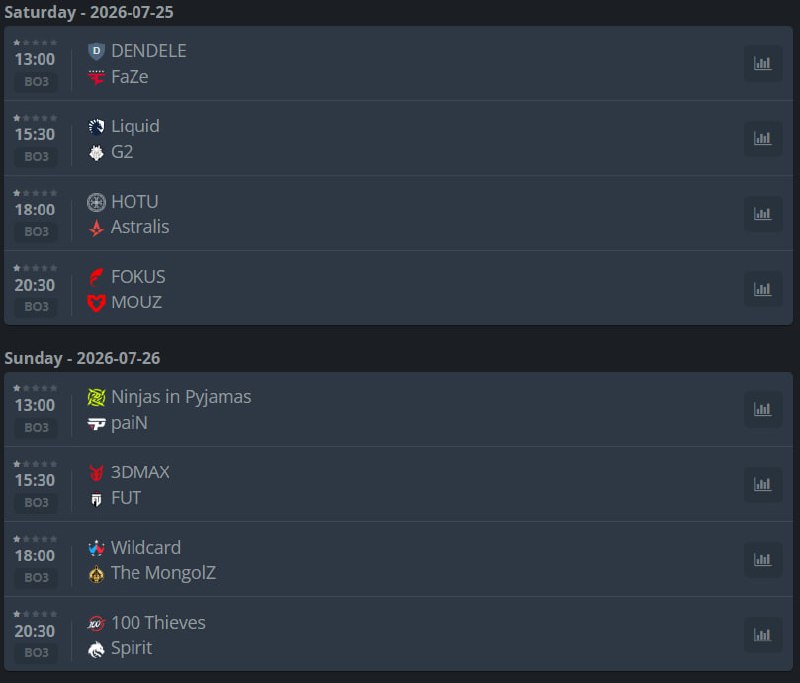The width and height of the screenshot is (800, 683).
Task: Click the FaZe team logo
Action: pos(96,77)
